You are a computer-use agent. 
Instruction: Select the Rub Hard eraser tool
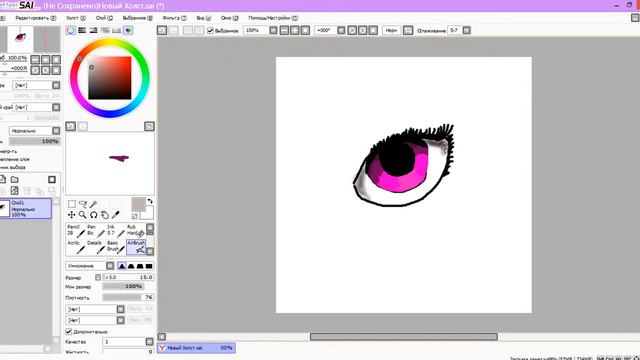pos(136,231)
